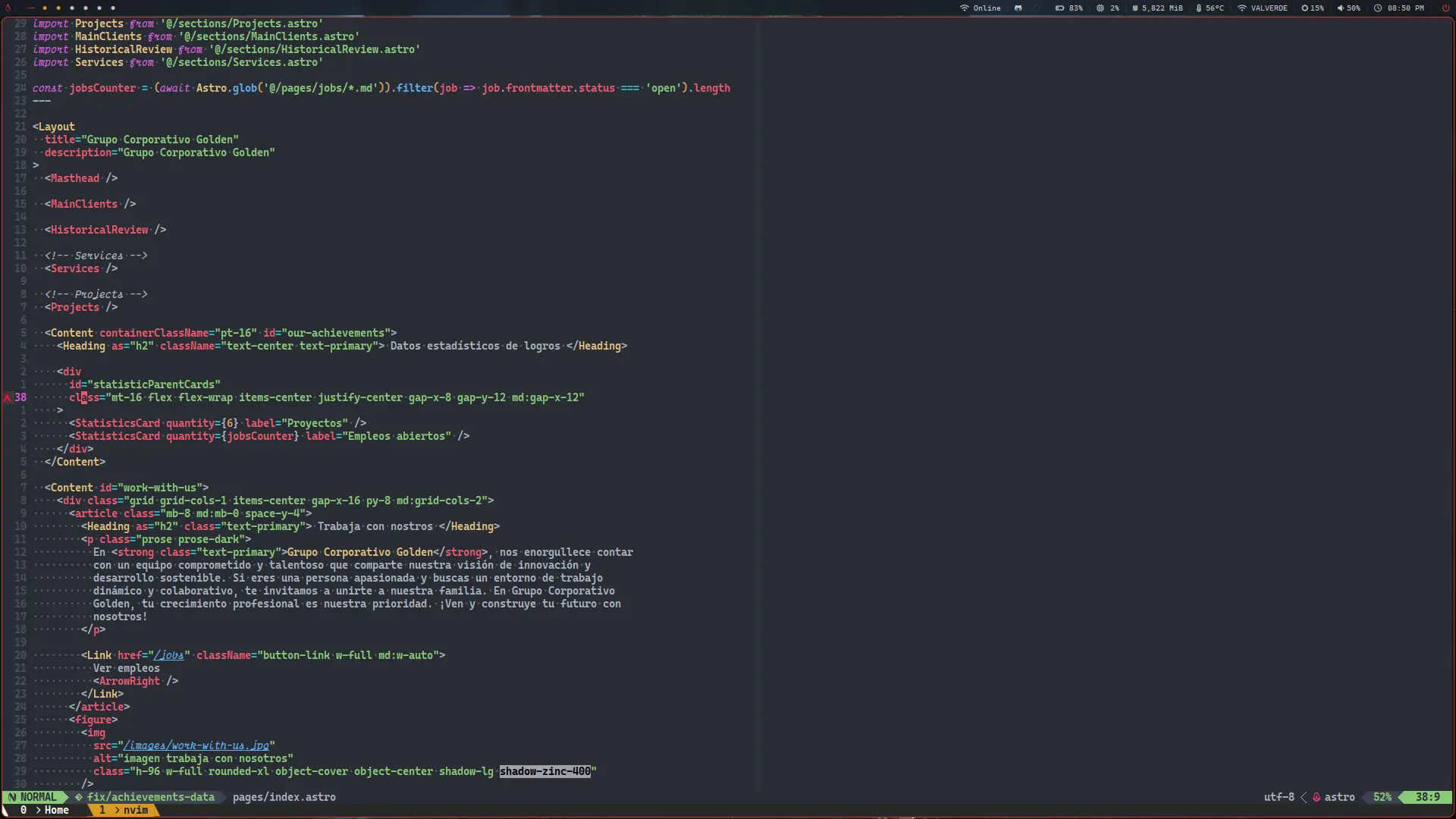Click the temperature icon showing 56°C
The height and width of the screenshot is (819, 1456).
[x=1199, y=8]
